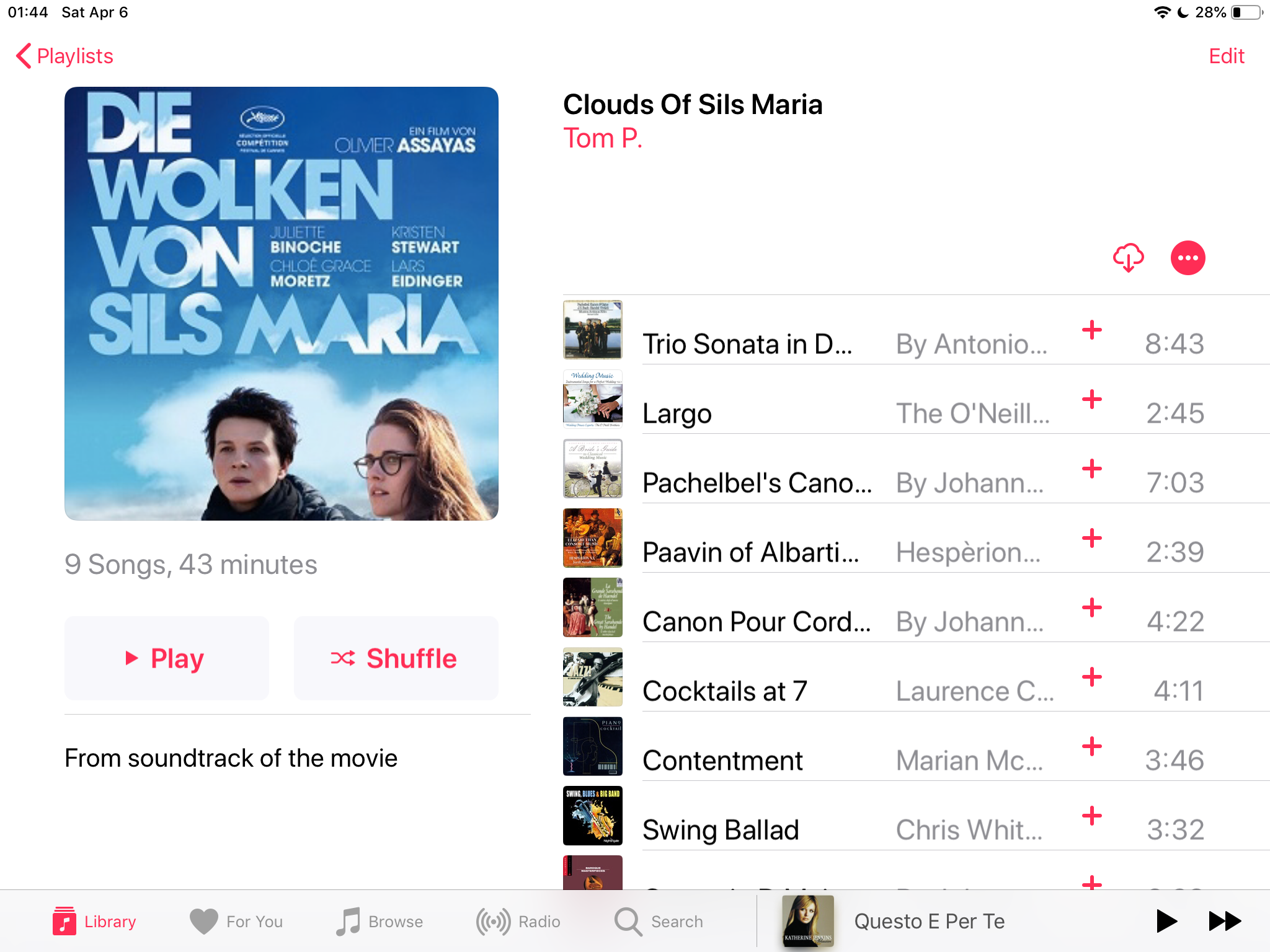Play the current track Questo E Per Te

[x=1166, y=921]
